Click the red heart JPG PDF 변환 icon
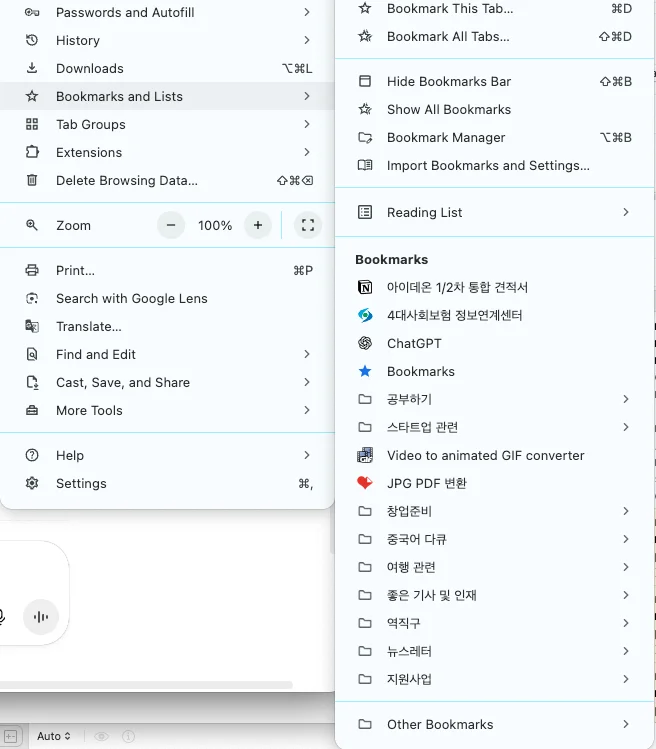The image size is (656, 749). (365, 483)
